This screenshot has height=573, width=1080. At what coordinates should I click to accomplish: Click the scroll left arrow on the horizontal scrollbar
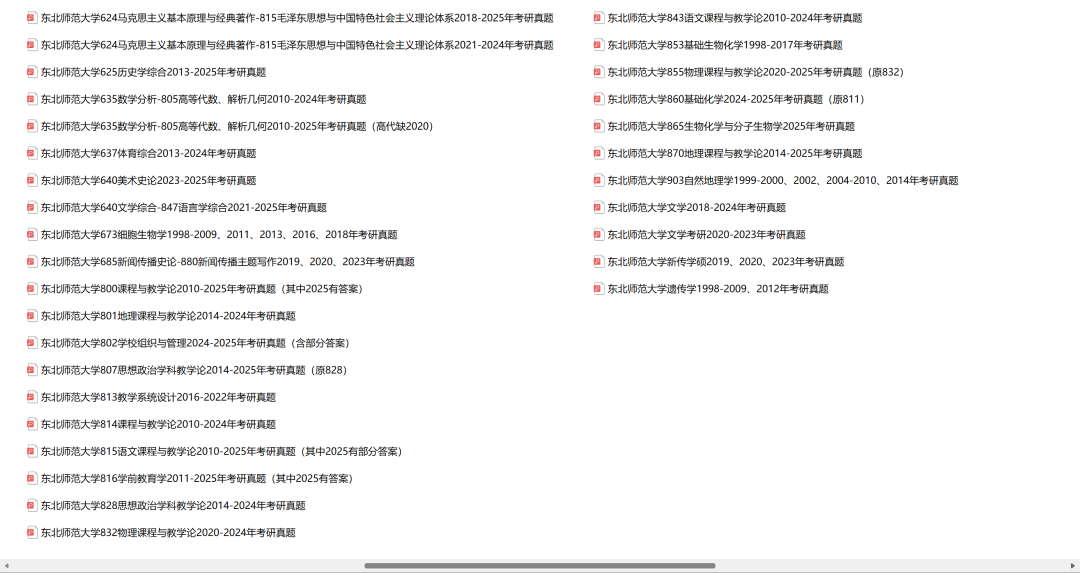coord(6,566)
